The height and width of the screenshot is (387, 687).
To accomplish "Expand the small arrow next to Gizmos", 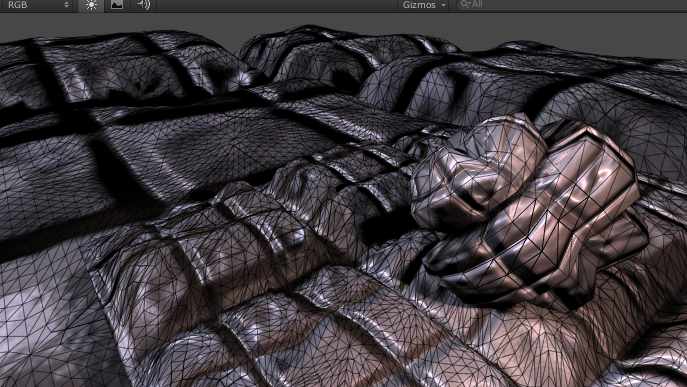I will pyautogui.click(x=443, y=5).
